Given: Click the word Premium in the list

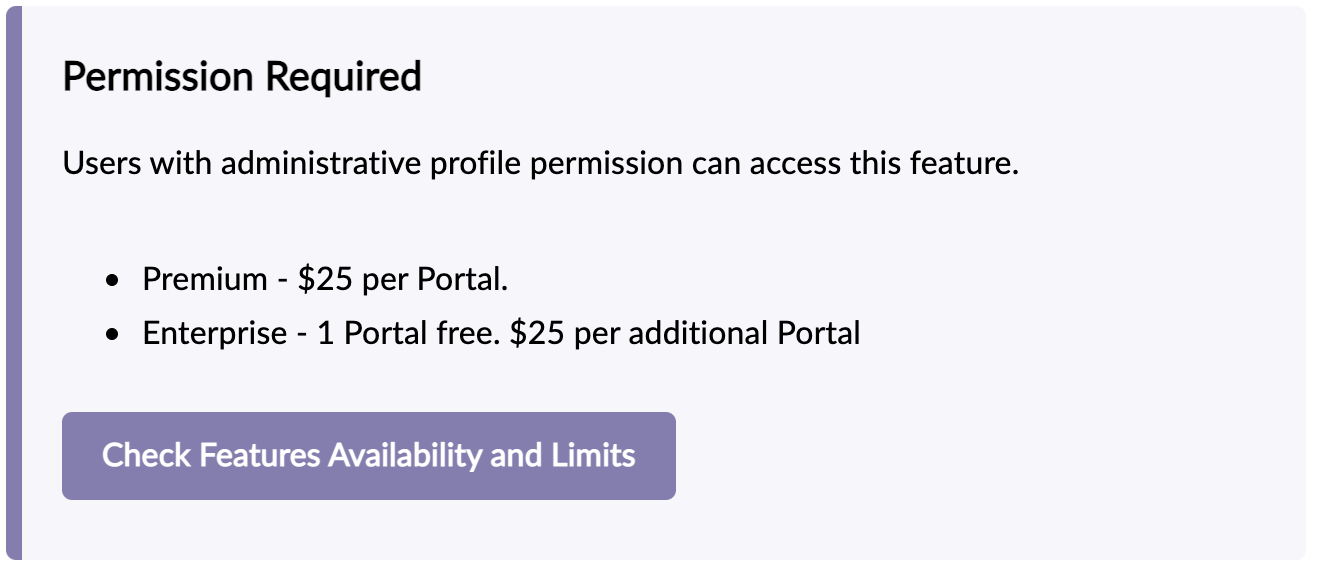Looking at the screenshot, I should click(x=205, y=279).
